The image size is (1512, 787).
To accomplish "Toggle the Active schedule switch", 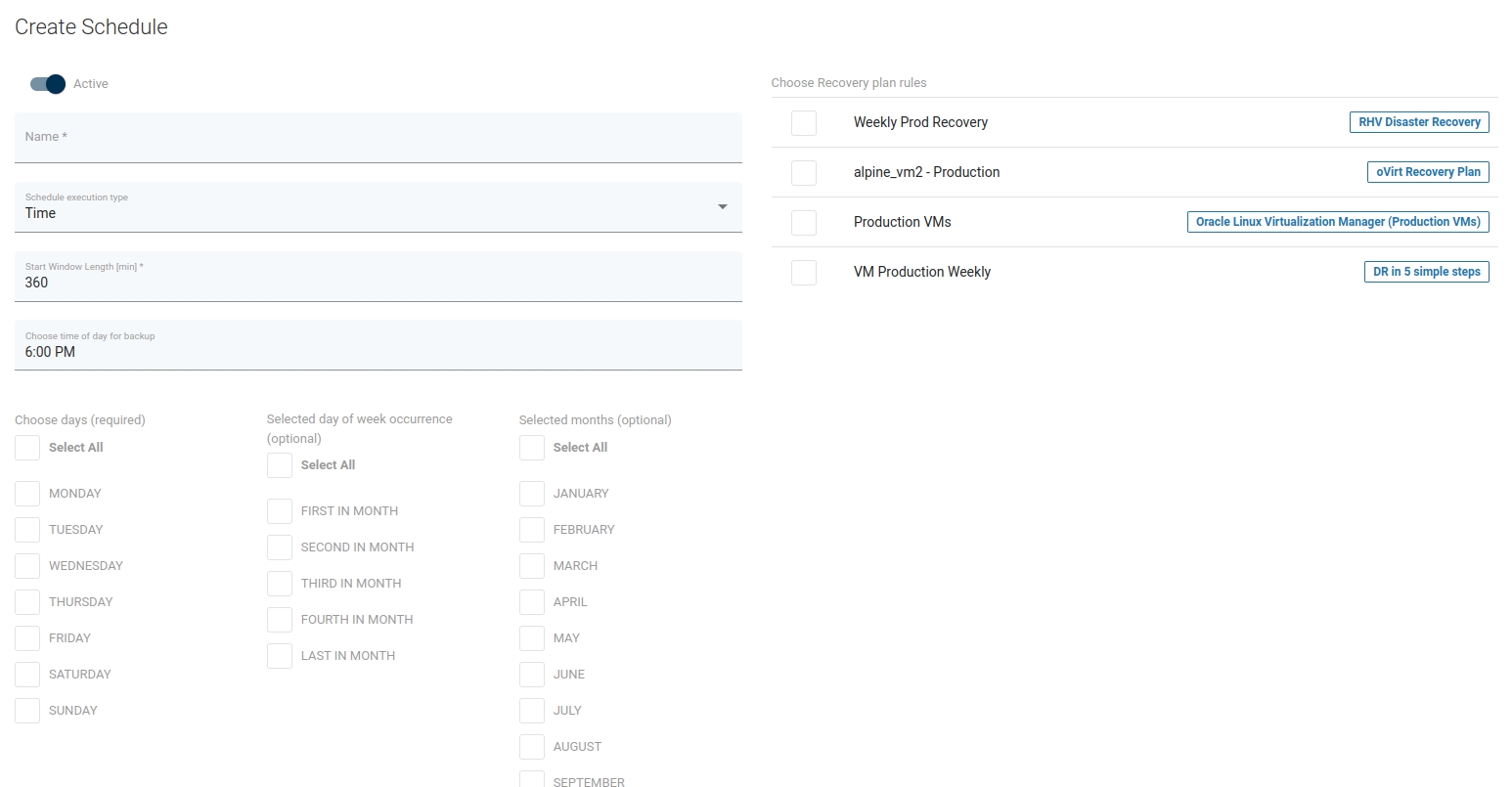I will (x=48, y=84).
